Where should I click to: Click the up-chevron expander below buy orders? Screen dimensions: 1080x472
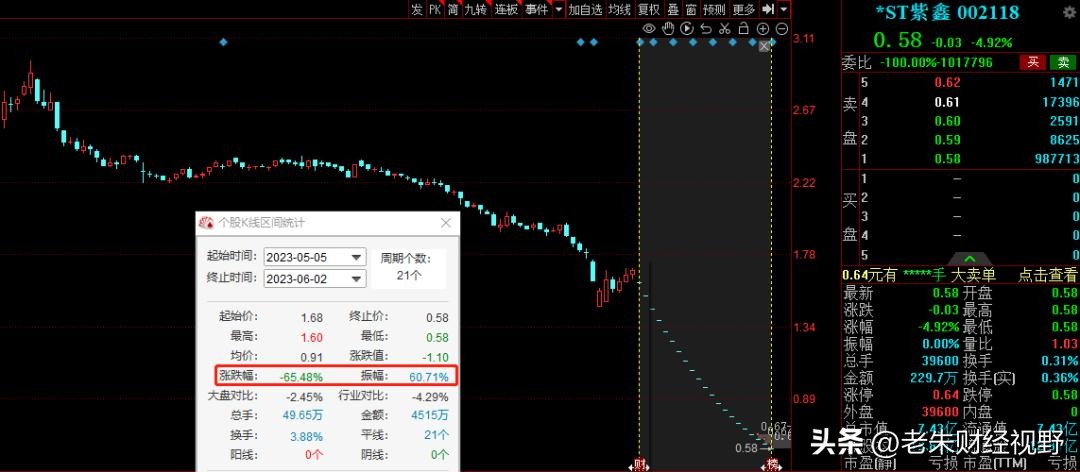970,259
